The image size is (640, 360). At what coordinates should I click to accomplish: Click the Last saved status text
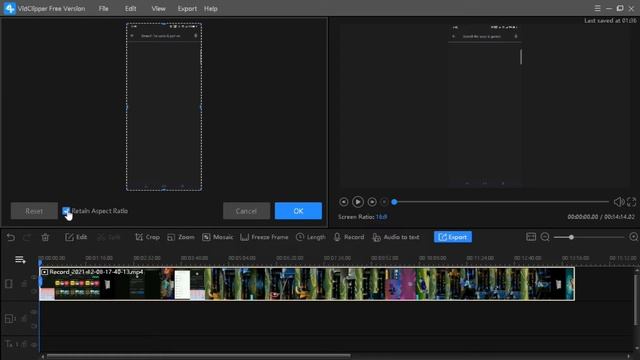point(610,20)
